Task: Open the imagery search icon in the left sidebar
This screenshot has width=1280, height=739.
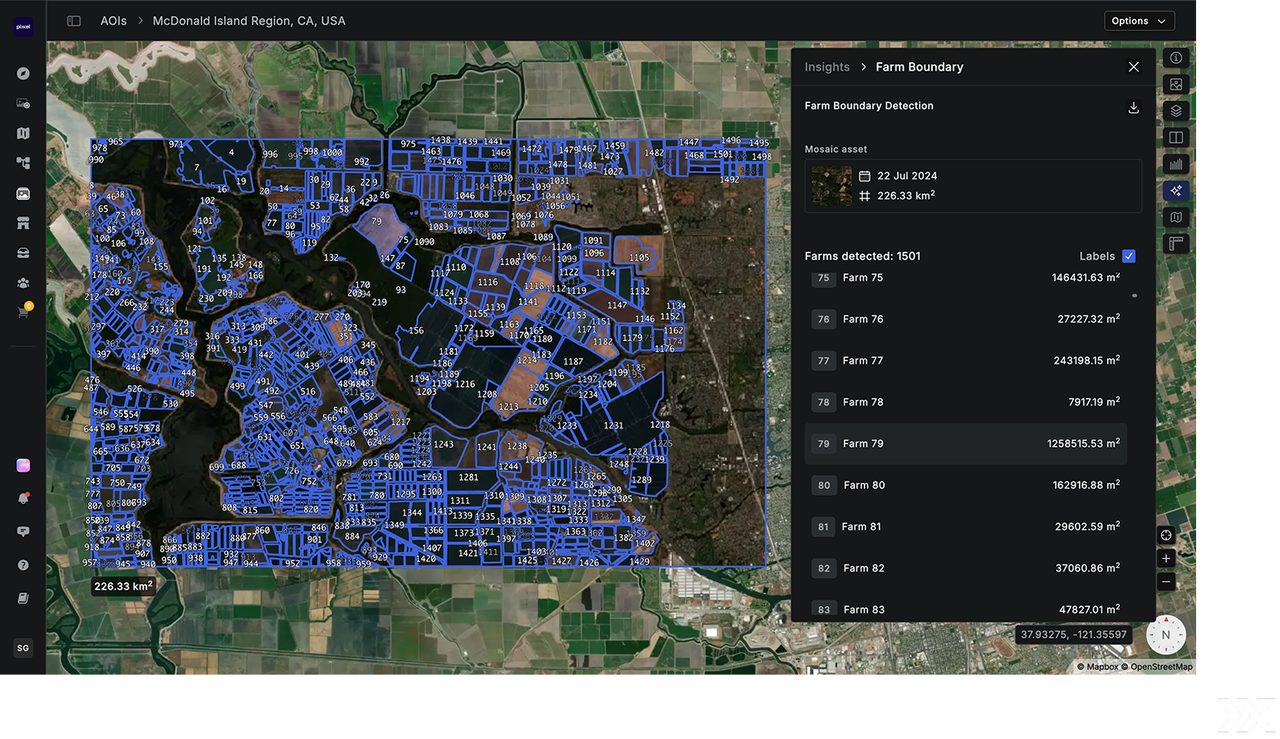Action: coord(23,103)
